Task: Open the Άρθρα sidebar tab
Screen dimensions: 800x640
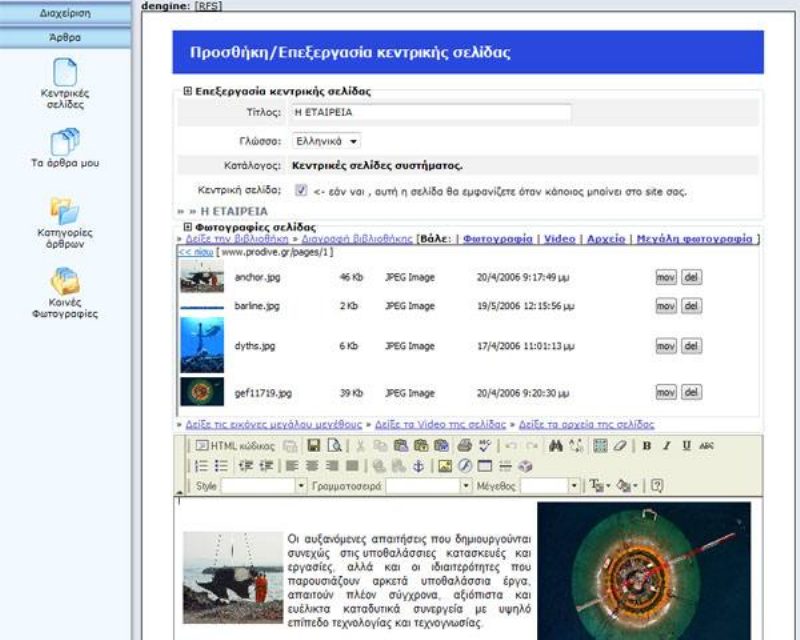Action: click(x=65, y=37)
